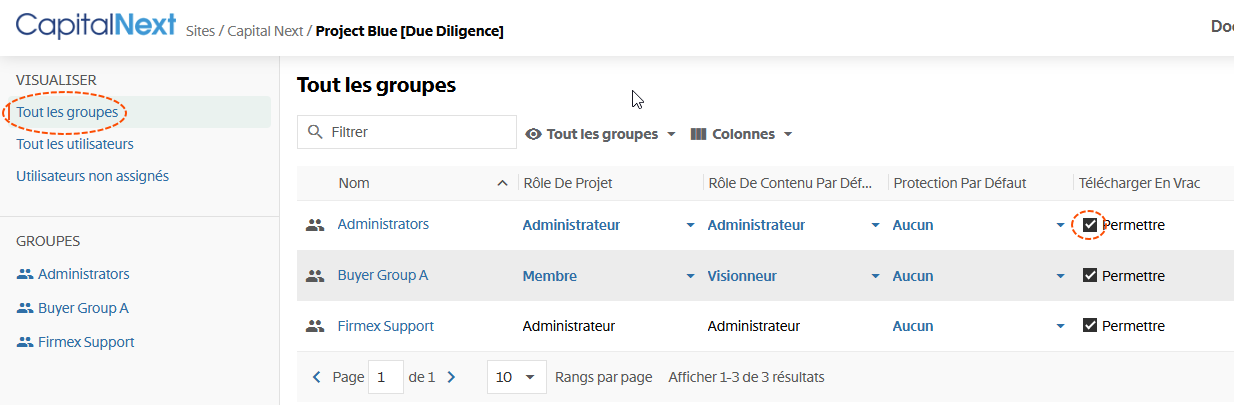The width and height of the screenshot is (1234, 405).
Task: Open default protection dropdown for Firmex Support
Action: point(1060,326)
